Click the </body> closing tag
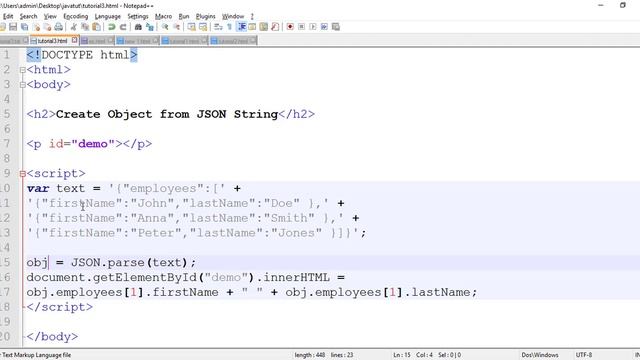The image size is (640, 360). (x=52, y=337)
